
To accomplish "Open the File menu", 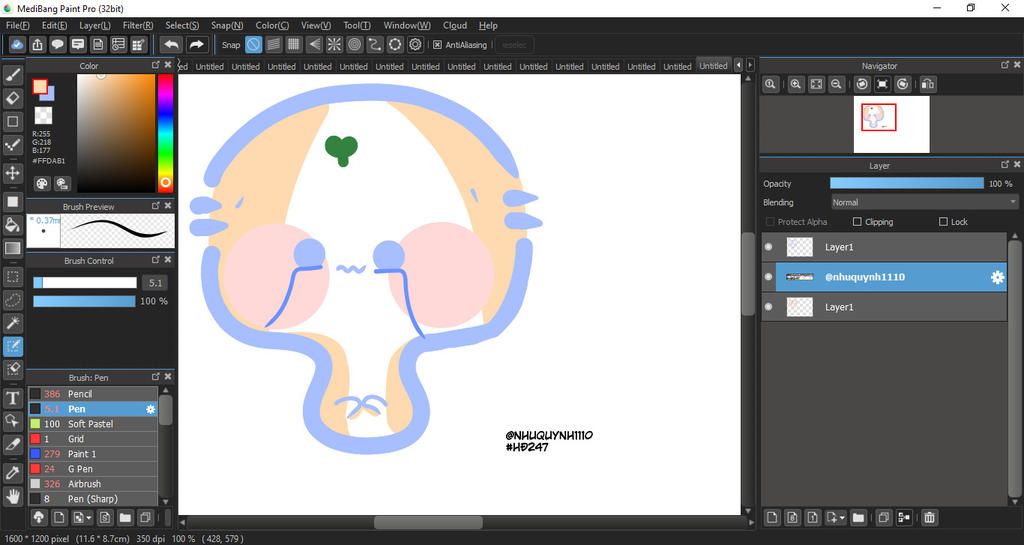I will tap(18, 25).
